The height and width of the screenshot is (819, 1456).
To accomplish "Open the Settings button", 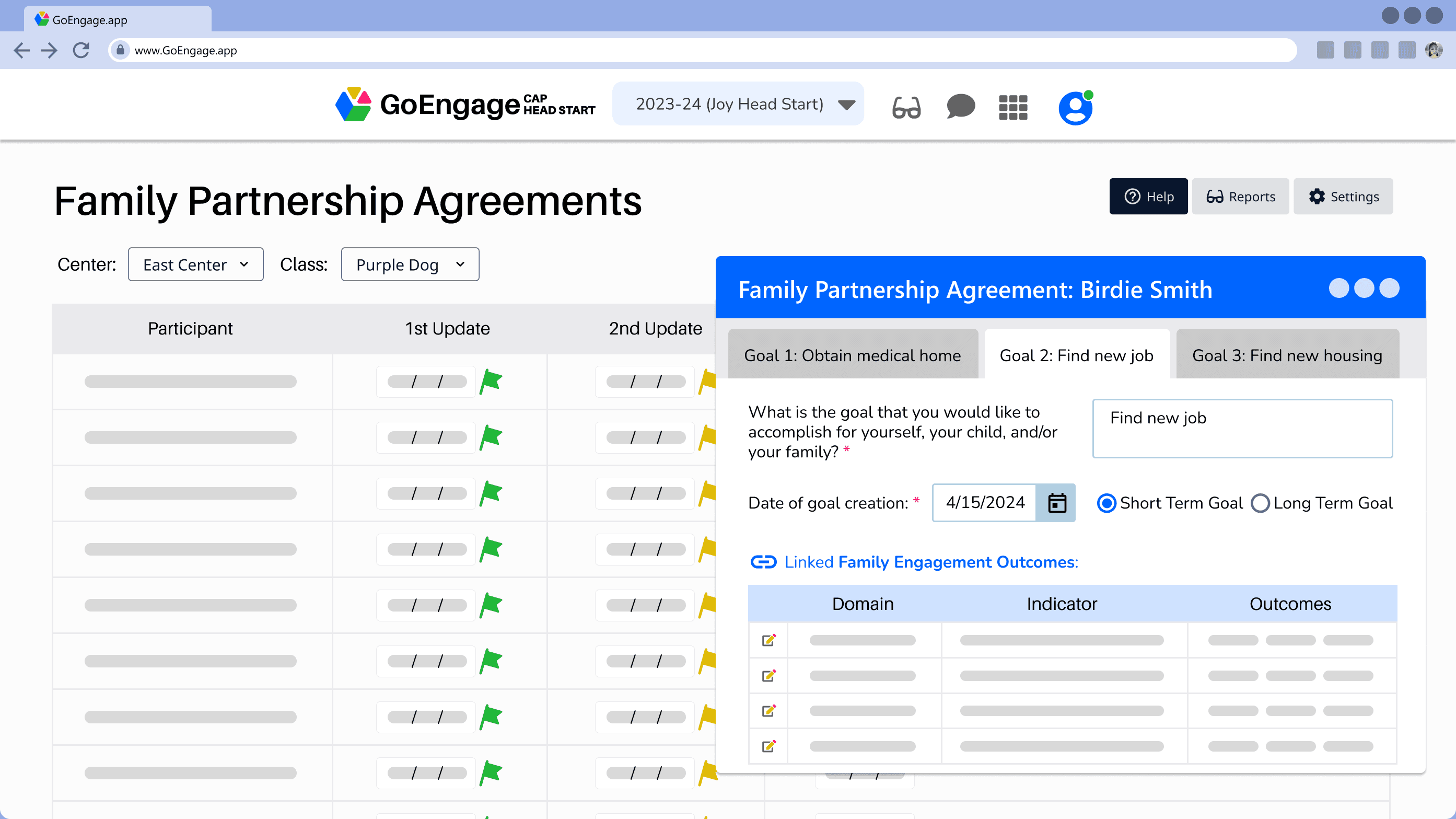I will click(1343, 197).
